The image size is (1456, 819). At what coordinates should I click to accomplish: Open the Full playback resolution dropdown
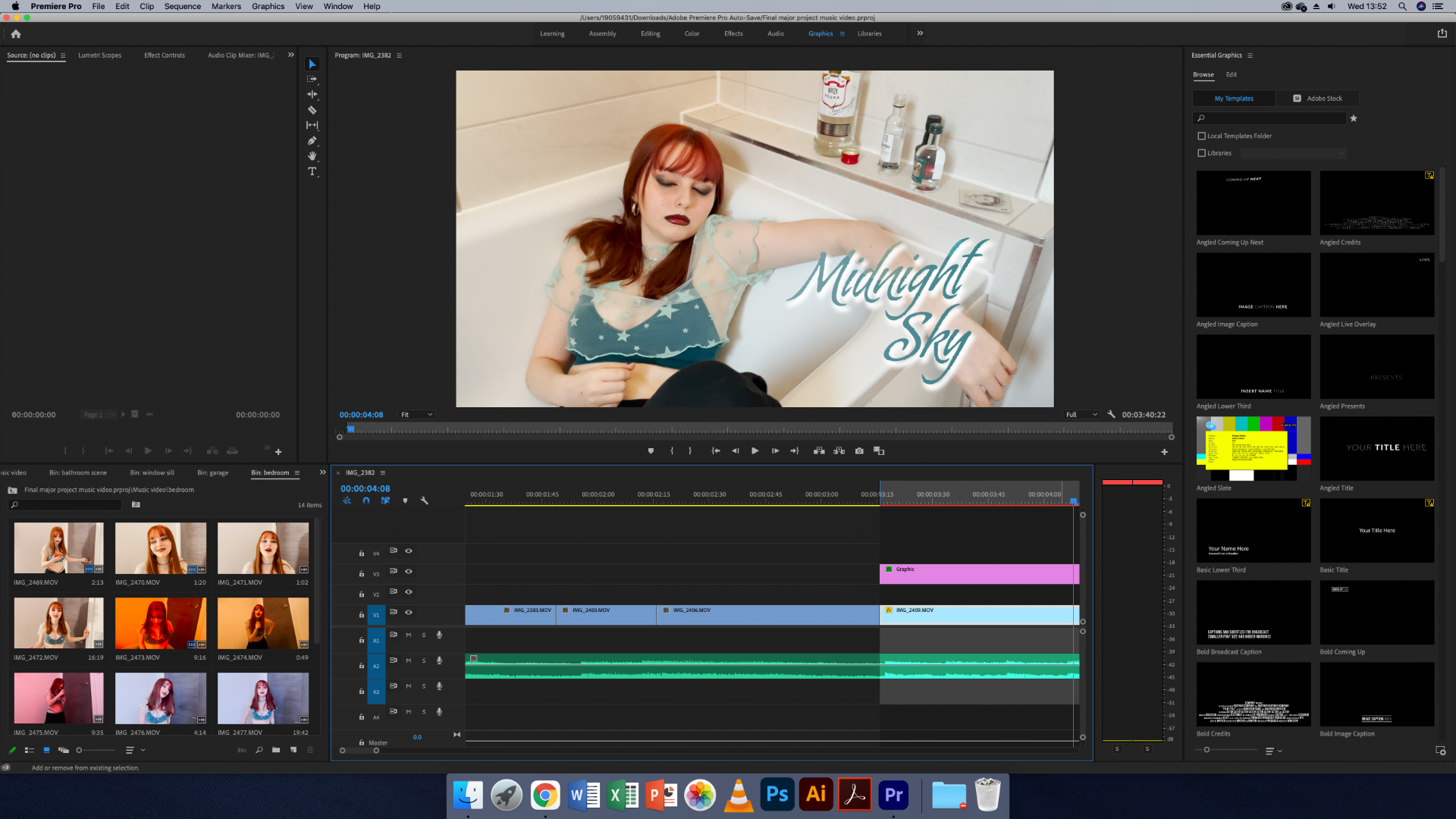1081,415
